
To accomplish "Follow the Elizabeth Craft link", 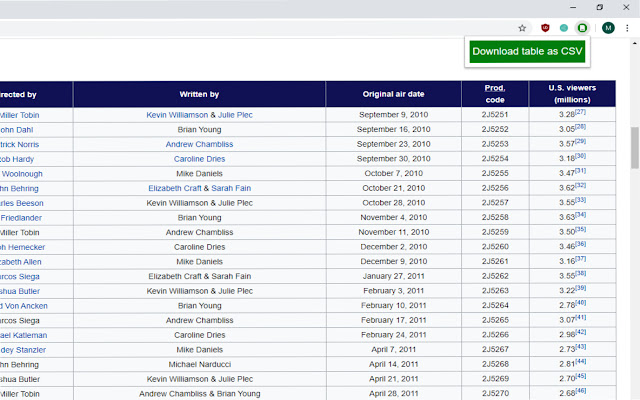I will point(176,188).
